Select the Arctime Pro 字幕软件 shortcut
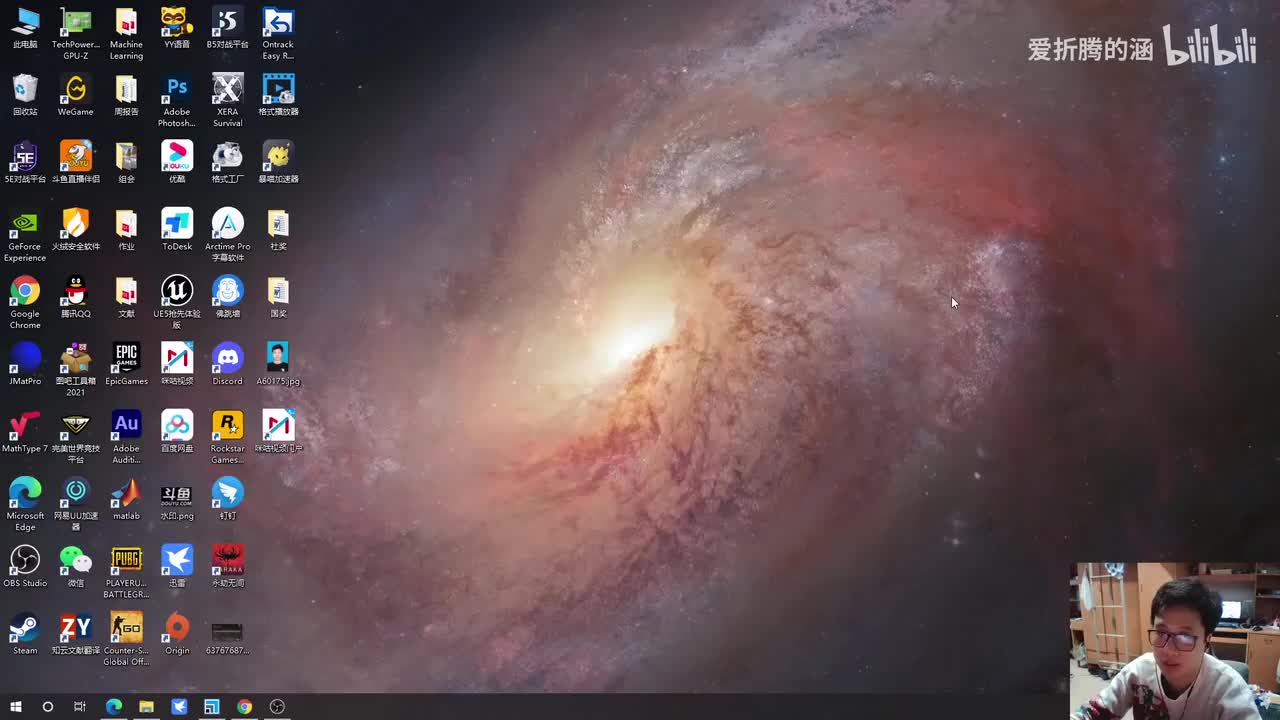 [x=227, y=236]
